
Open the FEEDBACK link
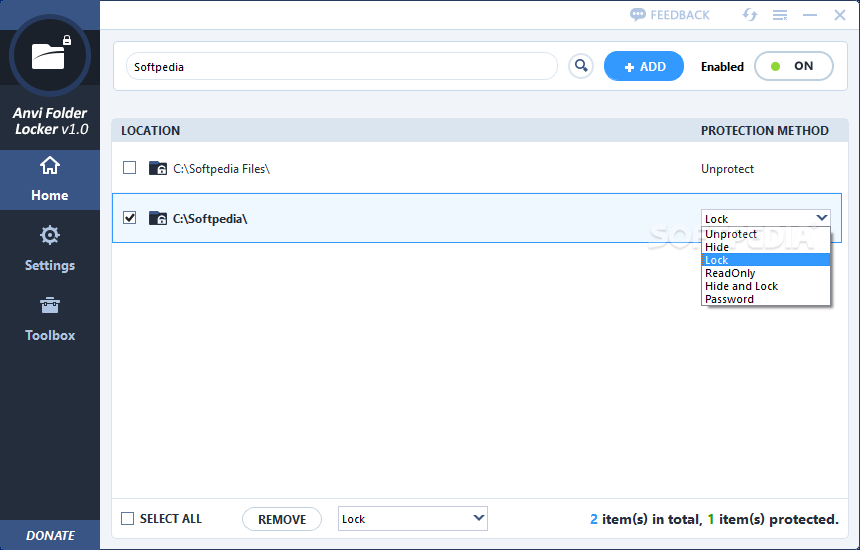(670, 15)
